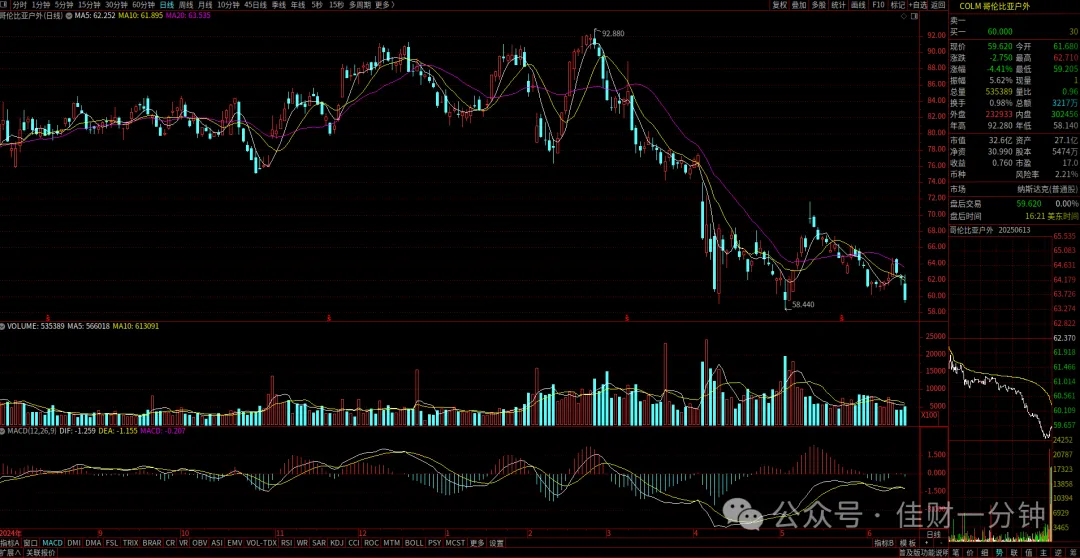Screen dimensions: 1080x558
Task: Select the OBV indicator tab
Action: [x=200, y=543]
